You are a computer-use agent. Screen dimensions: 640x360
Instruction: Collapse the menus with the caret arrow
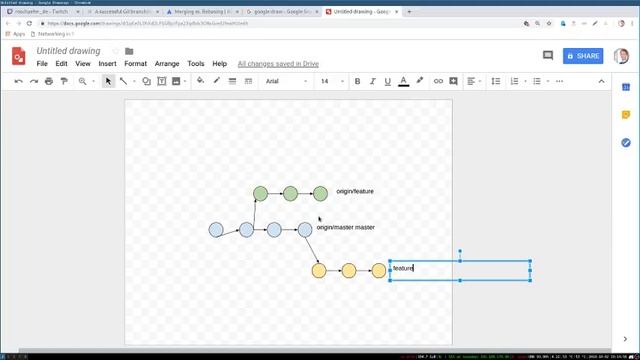[x=601, y=81]
